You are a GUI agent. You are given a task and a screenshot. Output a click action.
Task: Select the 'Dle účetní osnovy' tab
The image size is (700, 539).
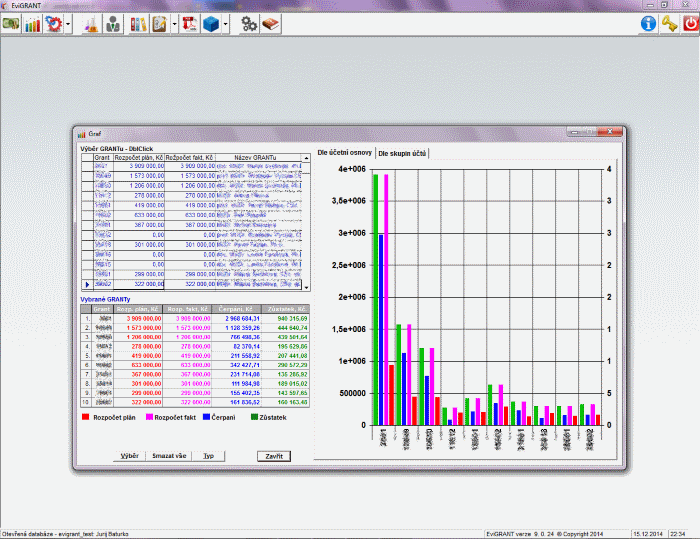(x=344, y=152)
